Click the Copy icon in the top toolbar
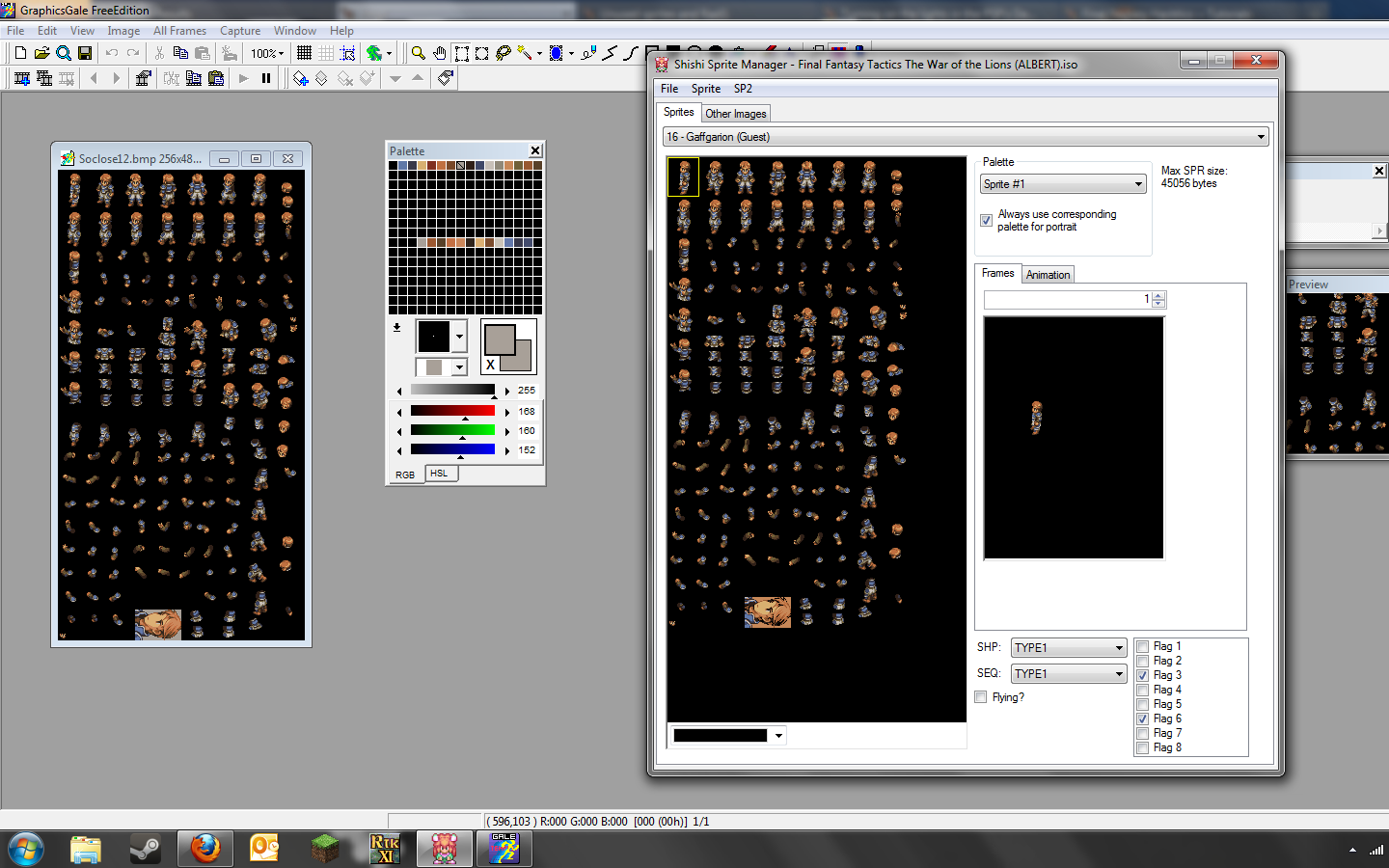Screen dimensions: 1389x868 (180, 53)
